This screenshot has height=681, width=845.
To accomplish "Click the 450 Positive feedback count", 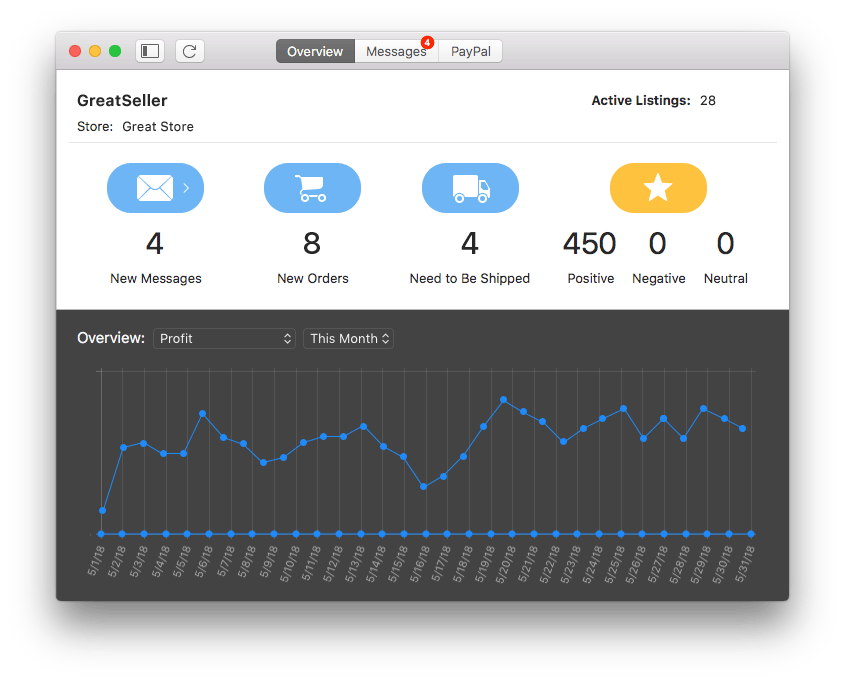I will click(590, 244).
